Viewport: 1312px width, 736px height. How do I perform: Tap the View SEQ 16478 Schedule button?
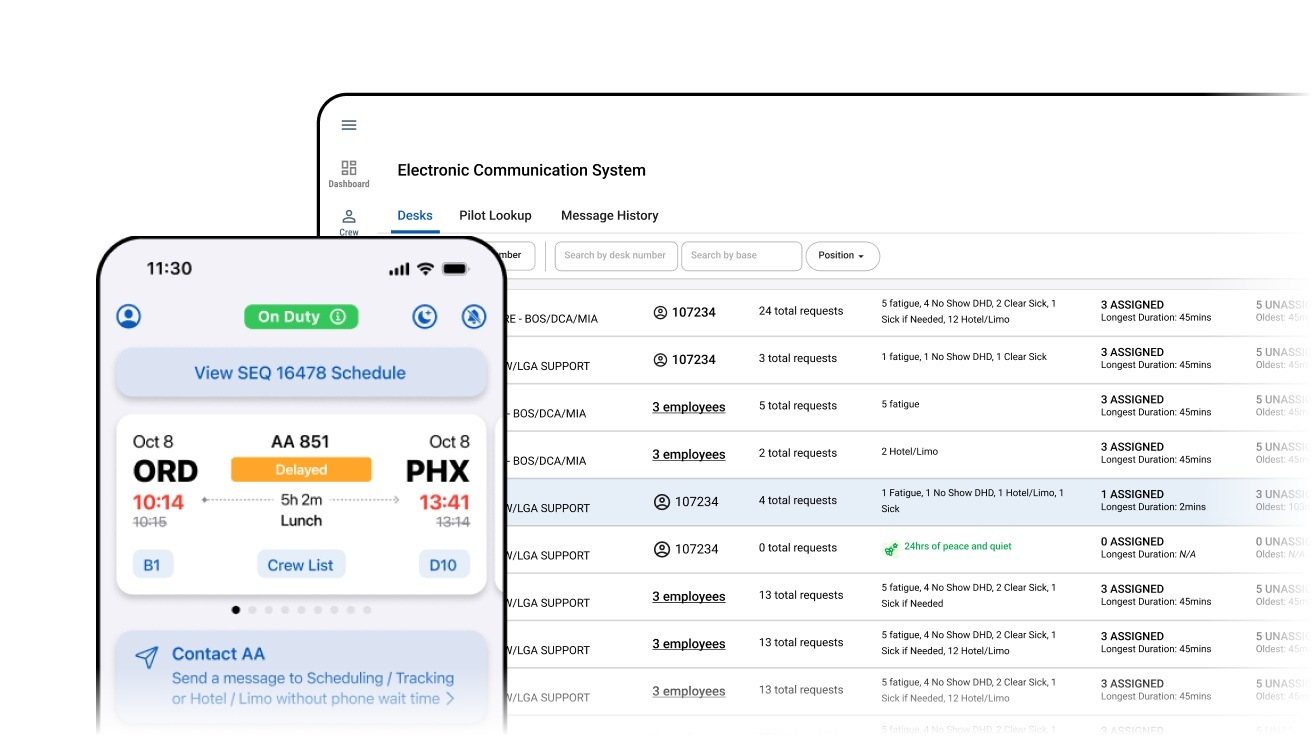[301, 373]
